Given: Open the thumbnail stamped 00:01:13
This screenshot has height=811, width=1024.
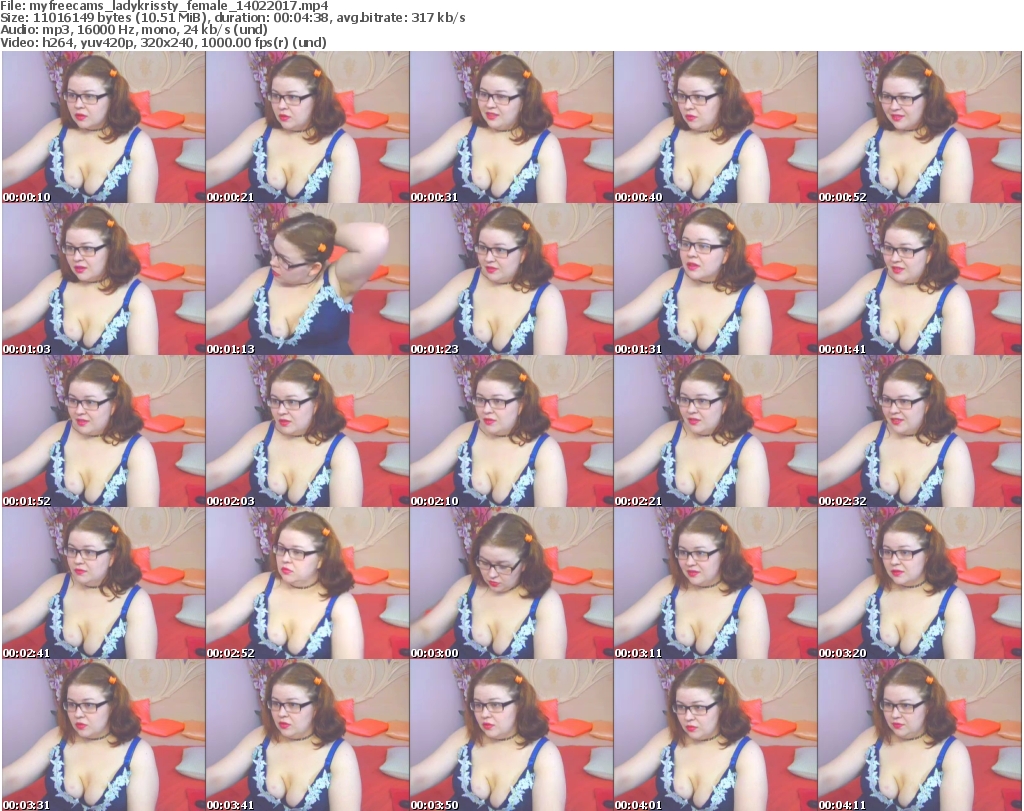Looking at the screenshot, I should [x=308, y=279].
